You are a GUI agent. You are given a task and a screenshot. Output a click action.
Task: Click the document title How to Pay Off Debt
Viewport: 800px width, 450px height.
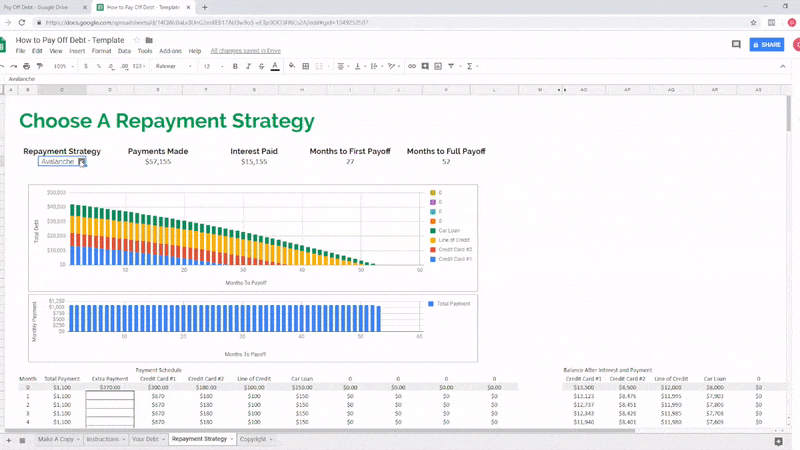[70, 40]
